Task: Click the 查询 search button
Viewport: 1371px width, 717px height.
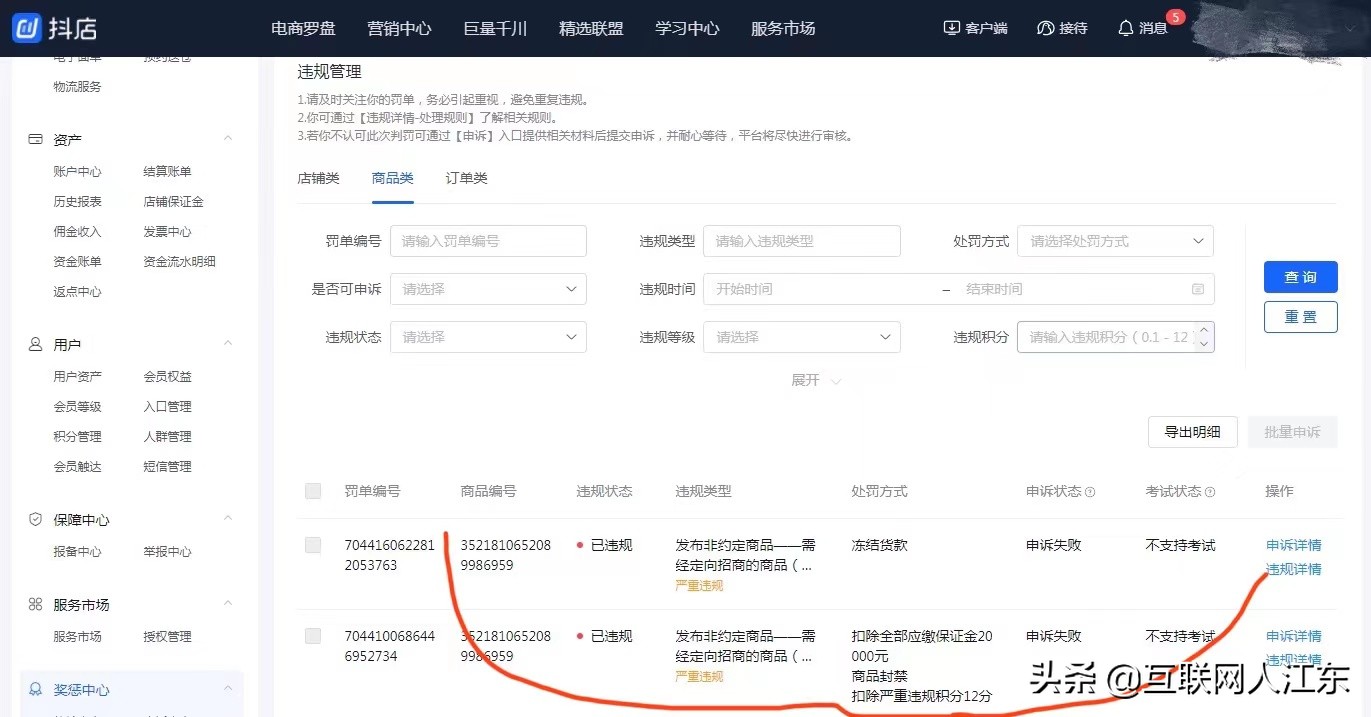Action: pyautogui.click(x=1300, y=277)
